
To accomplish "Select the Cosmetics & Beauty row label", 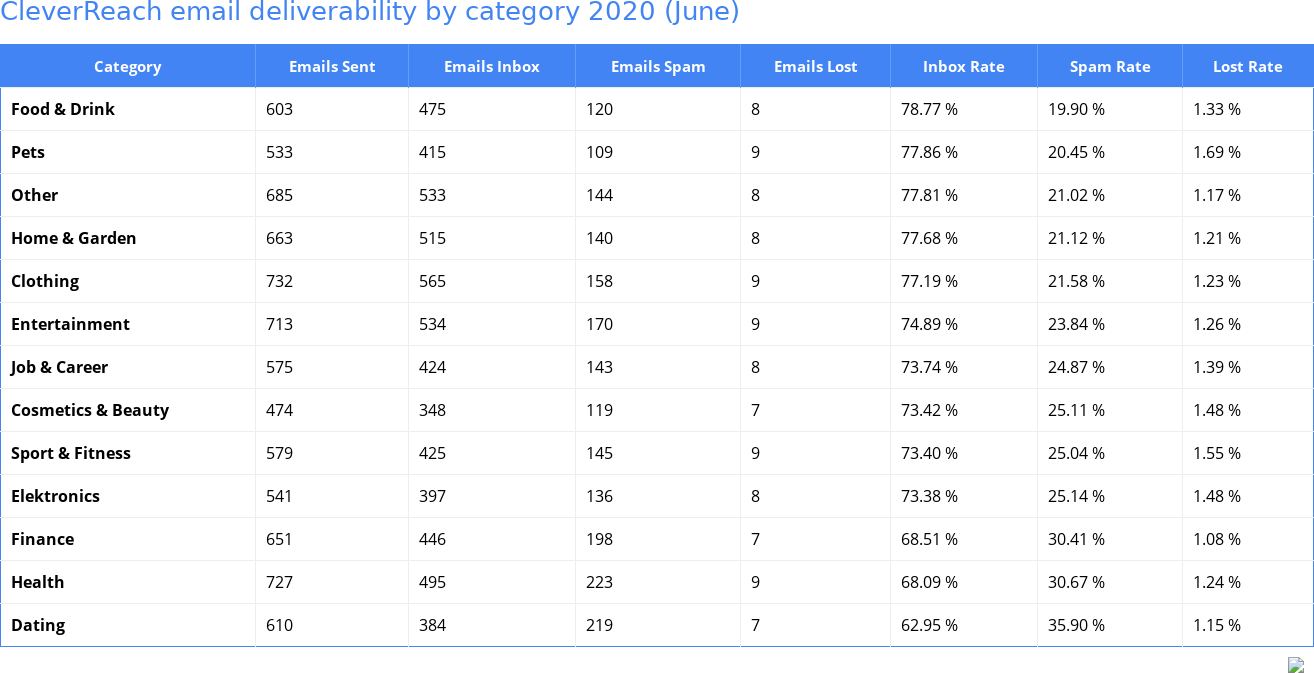I will click(90, 410).
